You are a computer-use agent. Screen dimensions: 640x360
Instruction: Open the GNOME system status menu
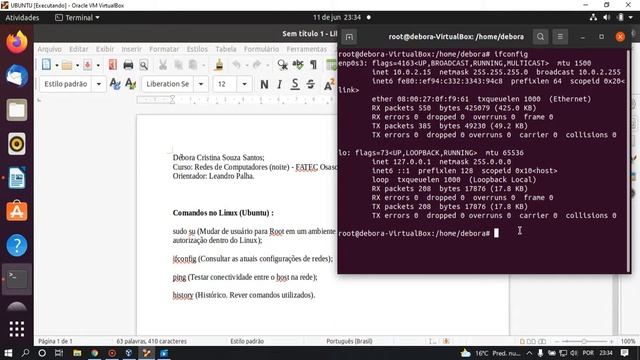click(611, 18)
